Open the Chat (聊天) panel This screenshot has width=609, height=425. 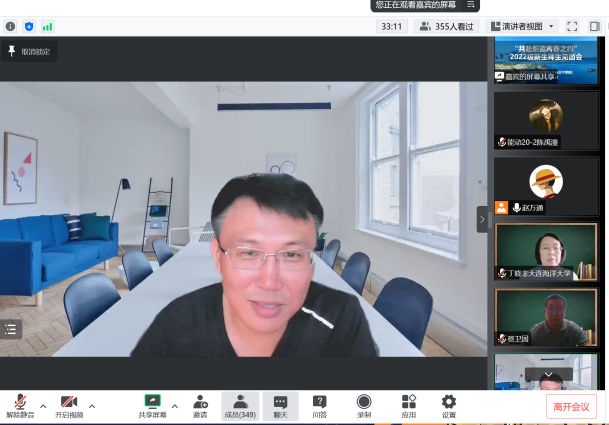pos(280,405)
